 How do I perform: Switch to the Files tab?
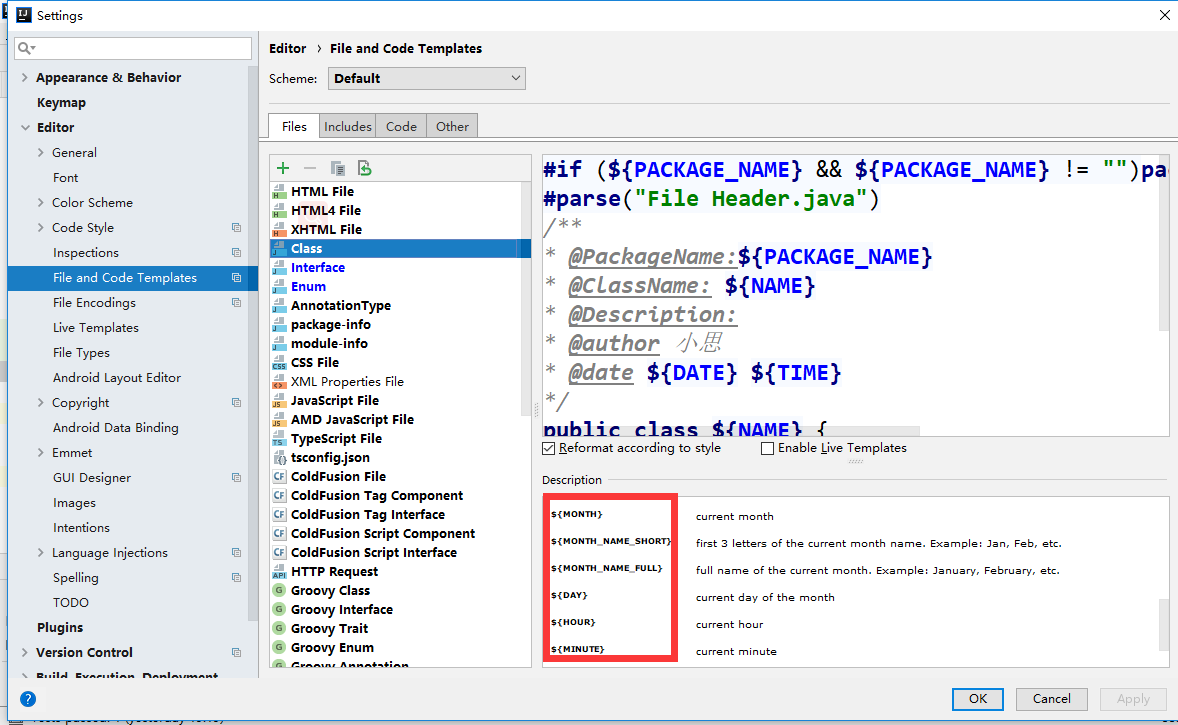294,126
